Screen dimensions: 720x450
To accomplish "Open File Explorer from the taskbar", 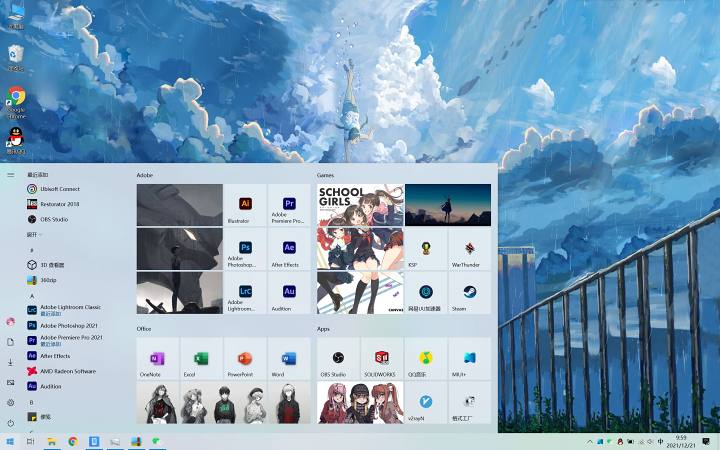I will pyautogui.click(x=52, y=442).
